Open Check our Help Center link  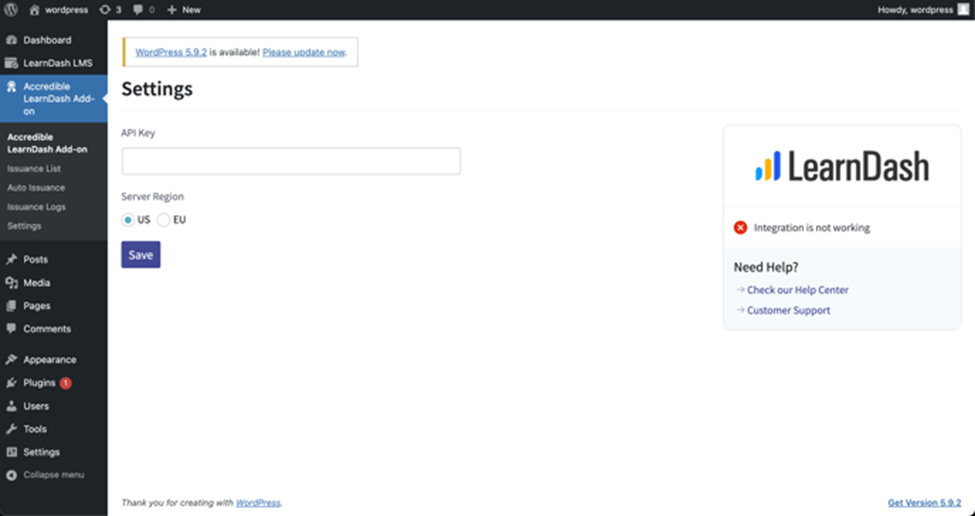[797, 290]
